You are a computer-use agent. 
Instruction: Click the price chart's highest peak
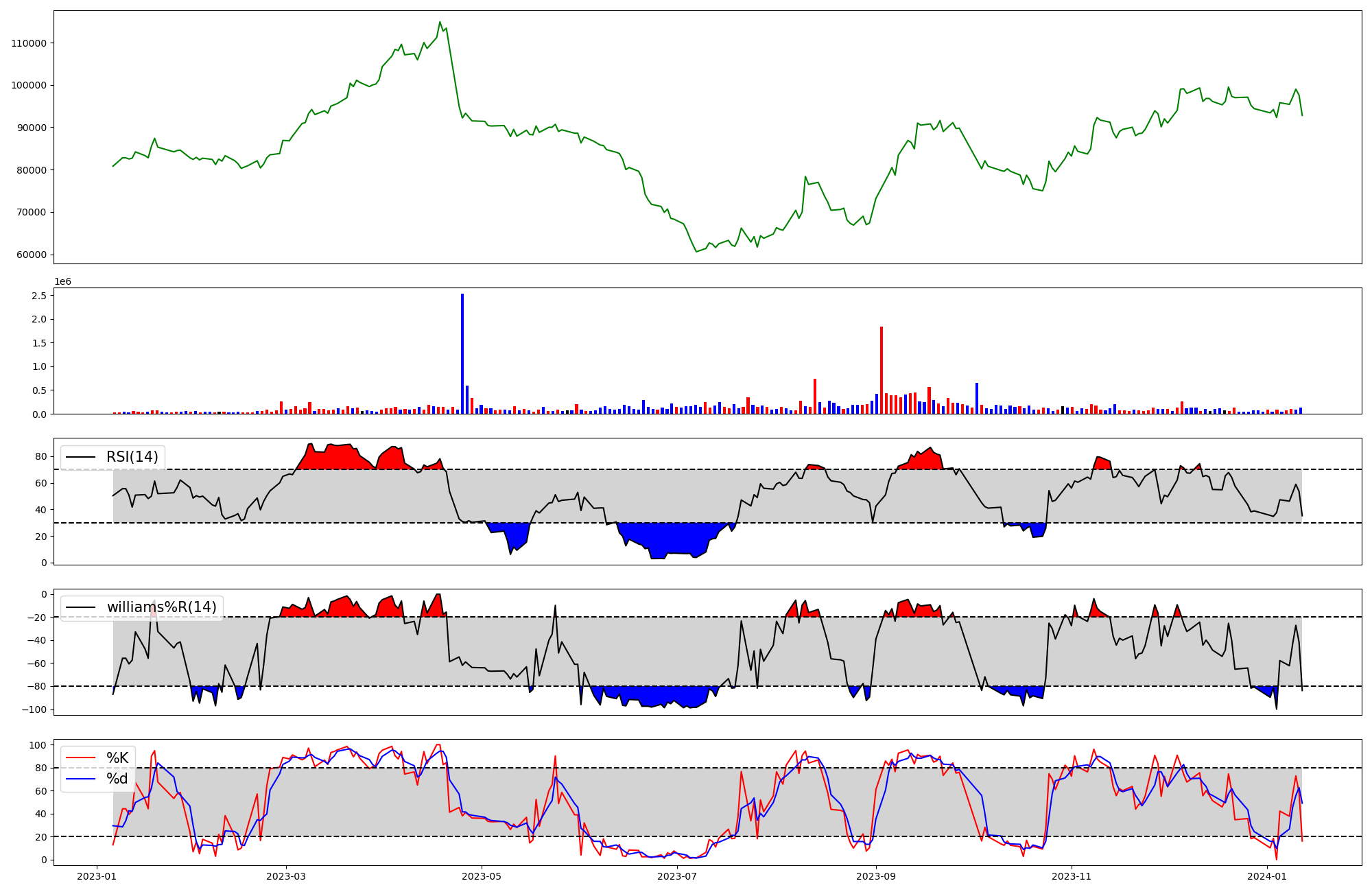pyautogui.click(x=440, y=23)
